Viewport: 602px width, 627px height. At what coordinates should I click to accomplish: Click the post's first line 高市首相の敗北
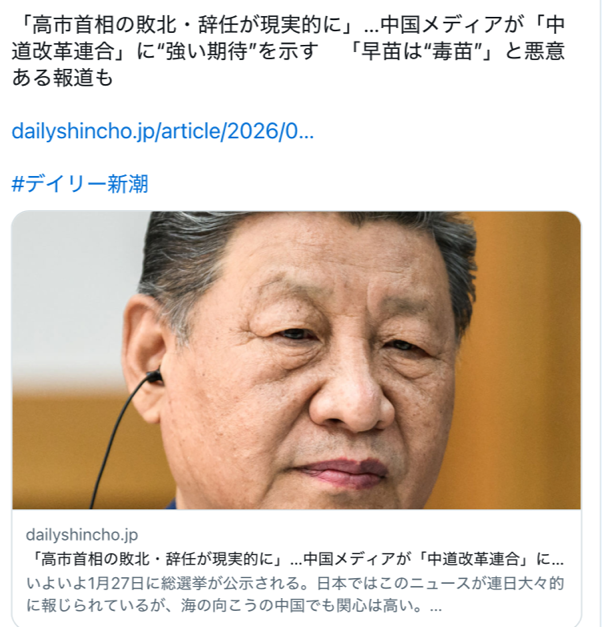(288, 25)
